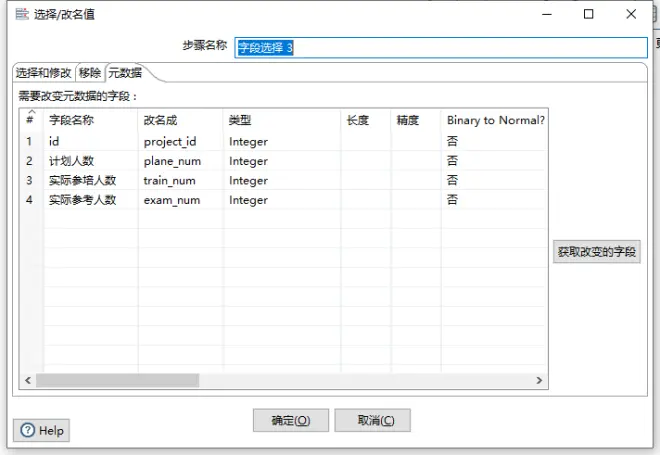Click 获取改变的字段 button

pyautogui.click(x=596, y=252)
